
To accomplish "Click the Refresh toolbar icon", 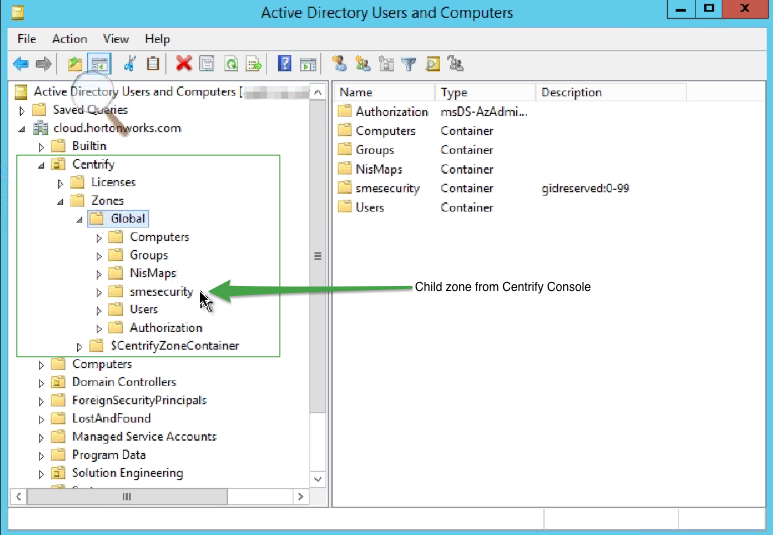I will tap(231, 64).
